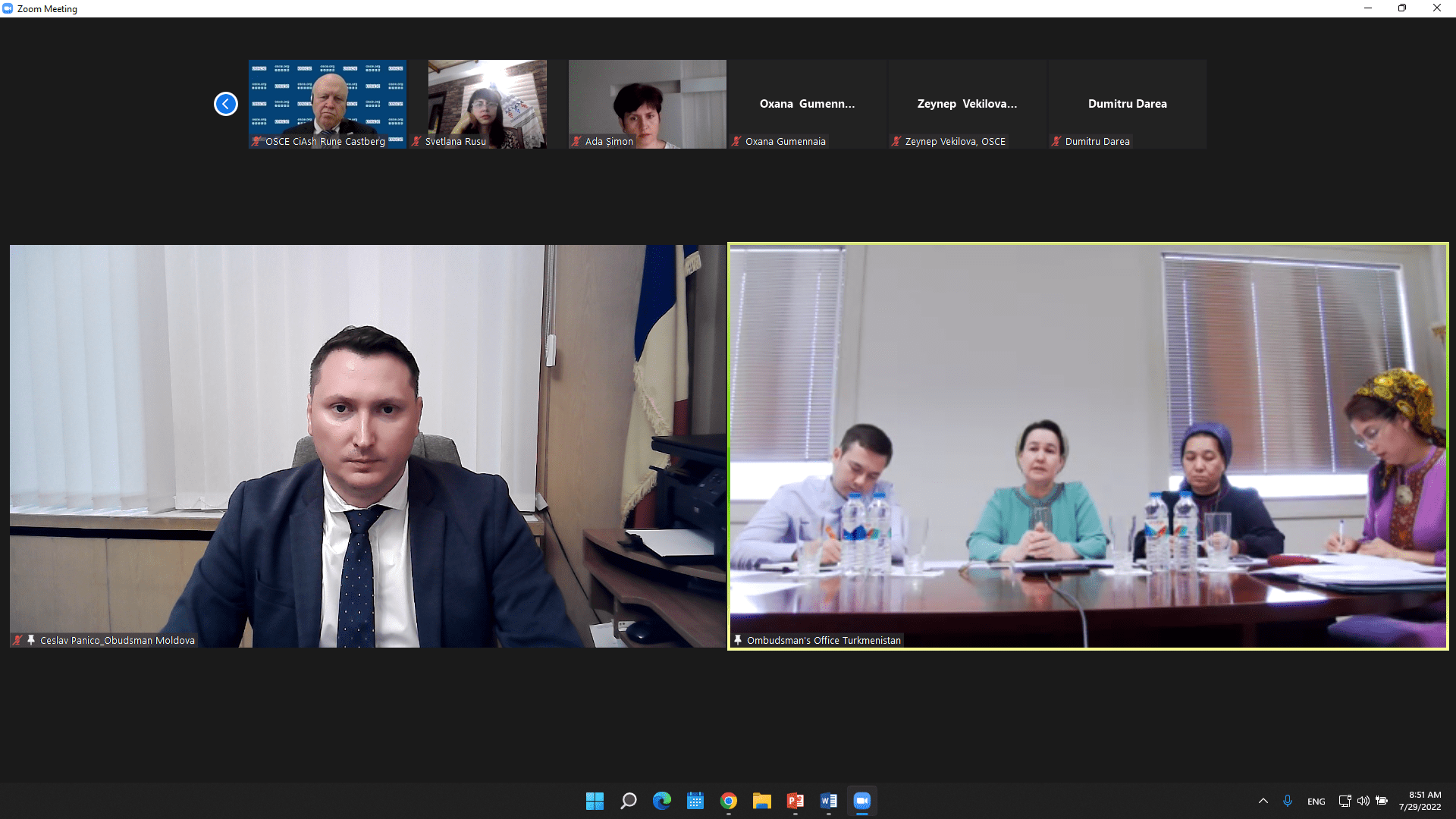Open taskbar Search
Screen dimensions: 1456x819
628,801
